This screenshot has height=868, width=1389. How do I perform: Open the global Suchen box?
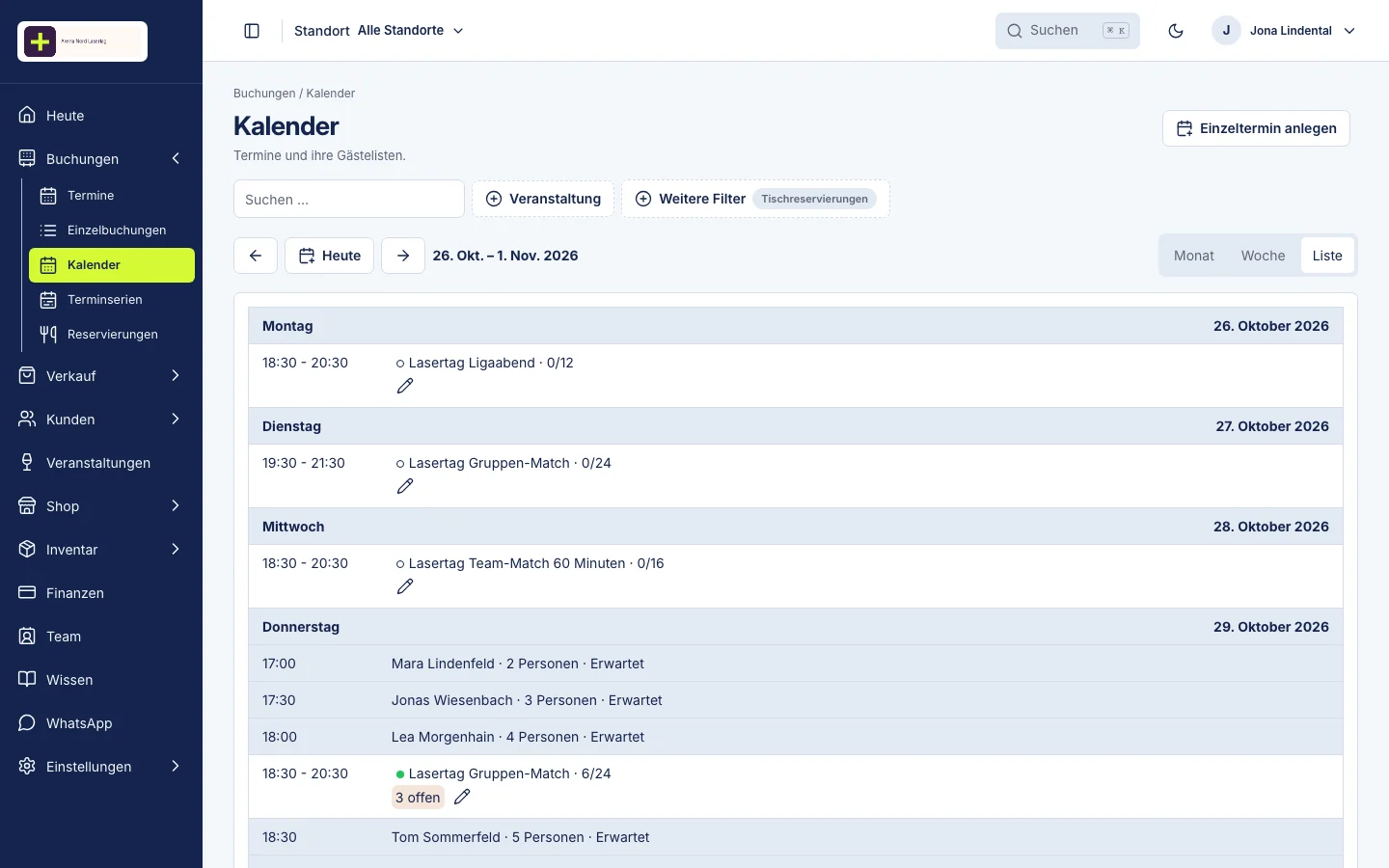(x=1068, y=31)
